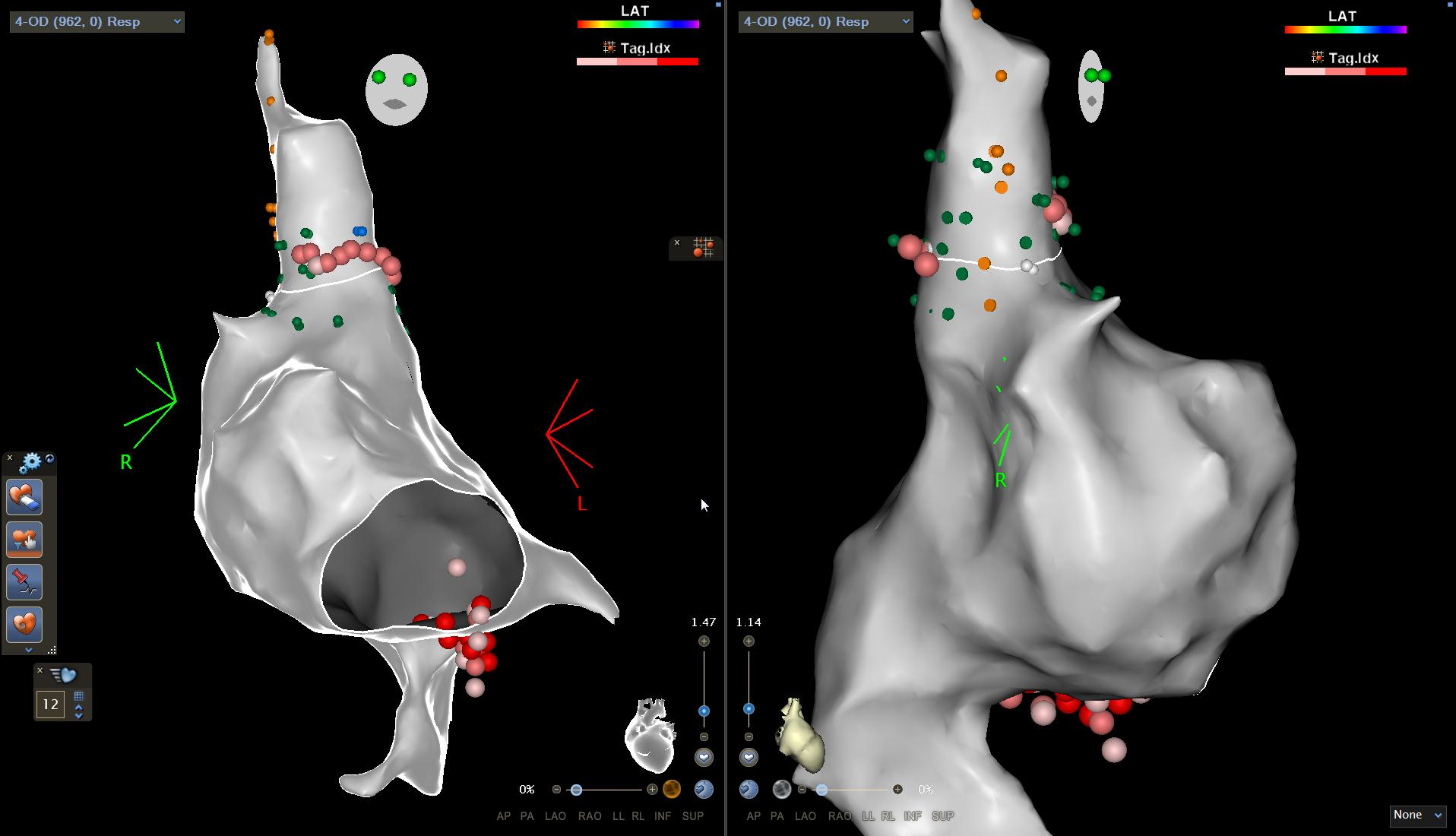Image resolution: width=1456 pixels, height=836 pixels.
Task: Toggle the orange sphere icon in left view
Action: pyautogui.click(x=672, y=790)
